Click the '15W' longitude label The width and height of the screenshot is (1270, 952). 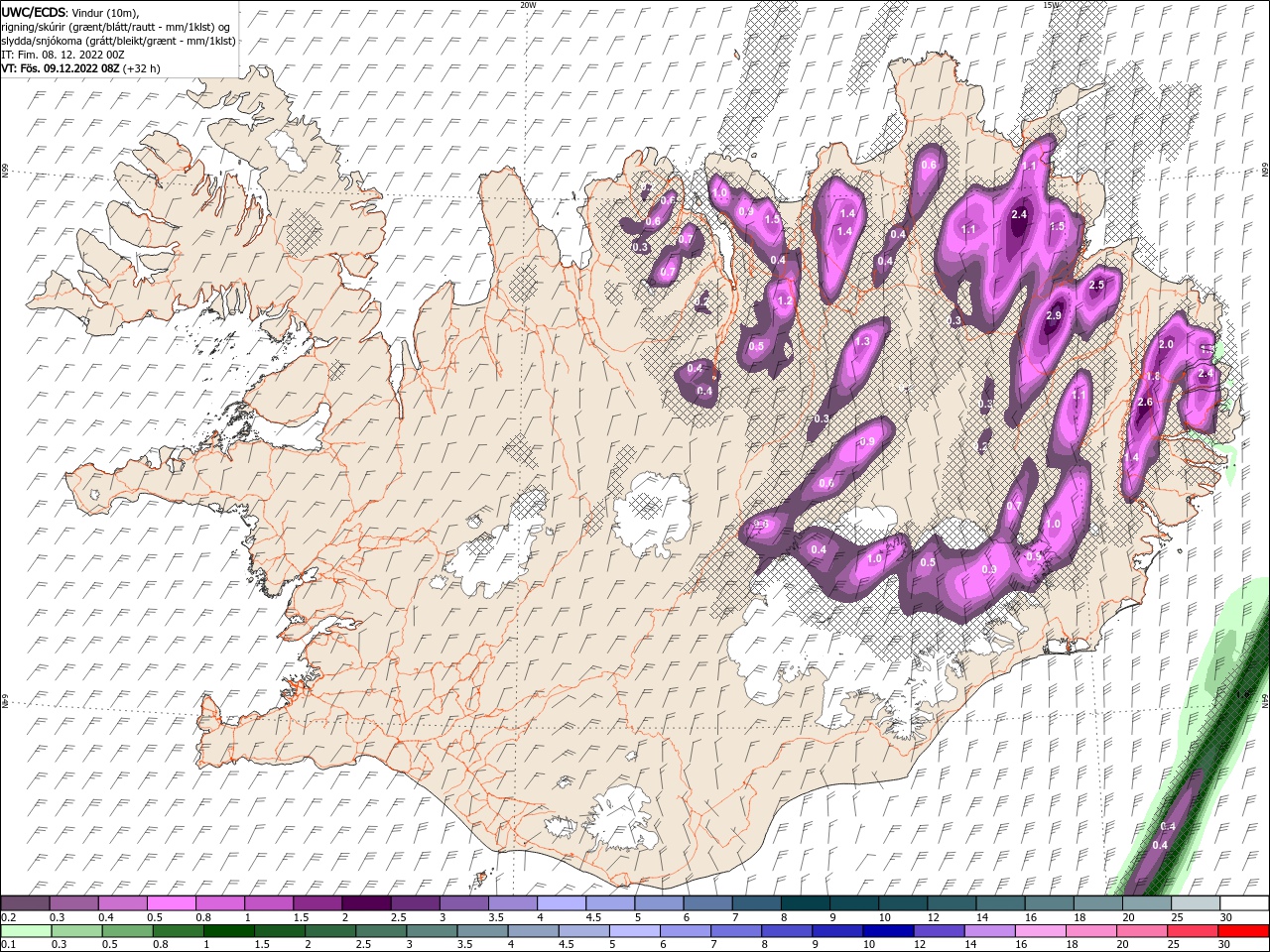tap(1051, 5)
